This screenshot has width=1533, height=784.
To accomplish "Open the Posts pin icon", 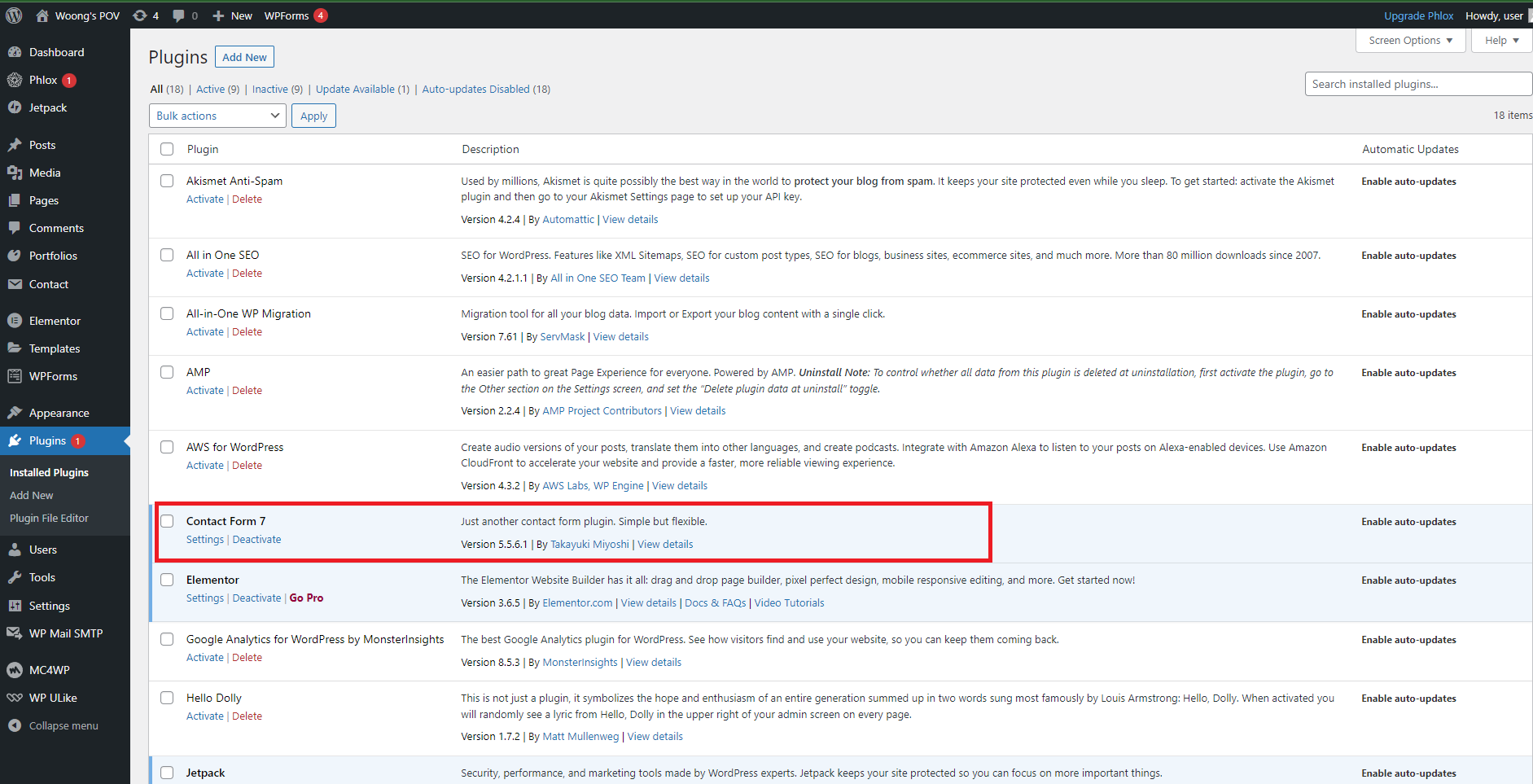I will point(15,145).
